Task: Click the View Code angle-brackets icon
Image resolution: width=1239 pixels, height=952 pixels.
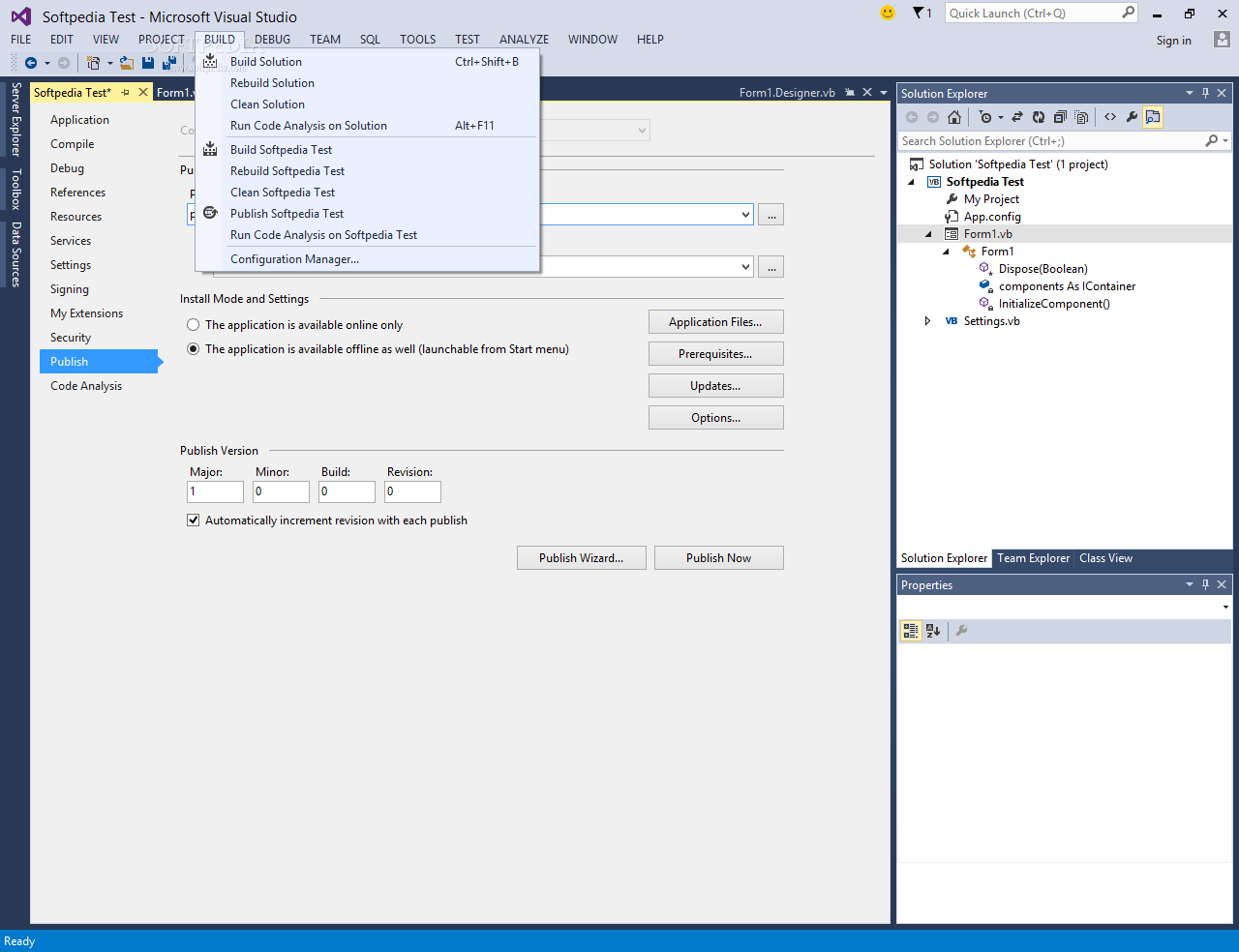Action: pos(1110,117)
